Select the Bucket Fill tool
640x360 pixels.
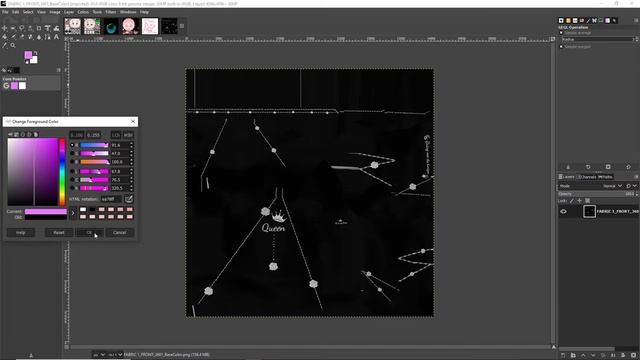pos(4,37)
